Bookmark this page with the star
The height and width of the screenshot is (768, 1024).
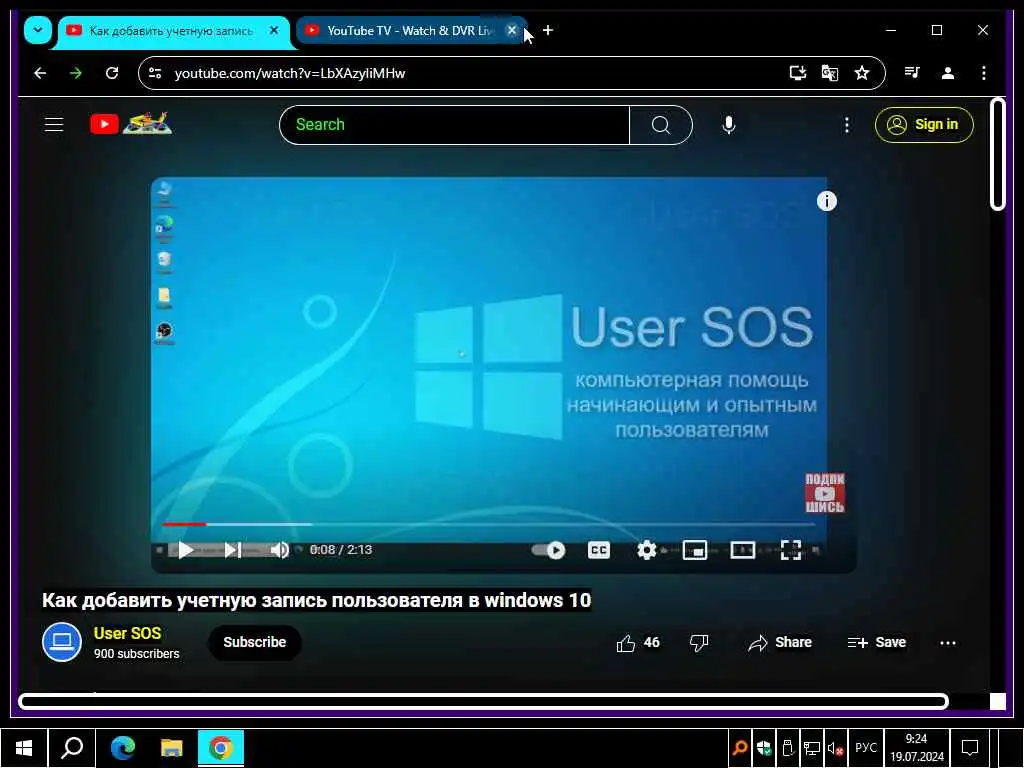(x=862, y=73)
